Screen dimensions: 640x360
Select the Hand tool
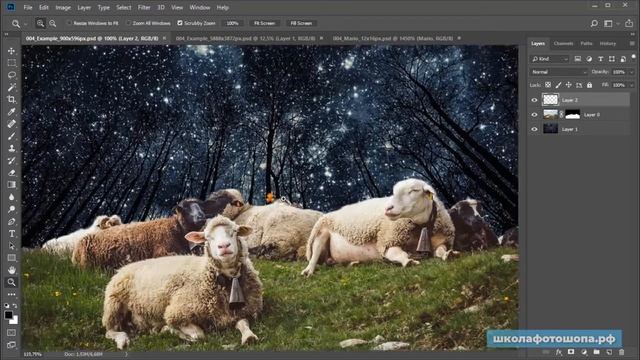point(11,270)
